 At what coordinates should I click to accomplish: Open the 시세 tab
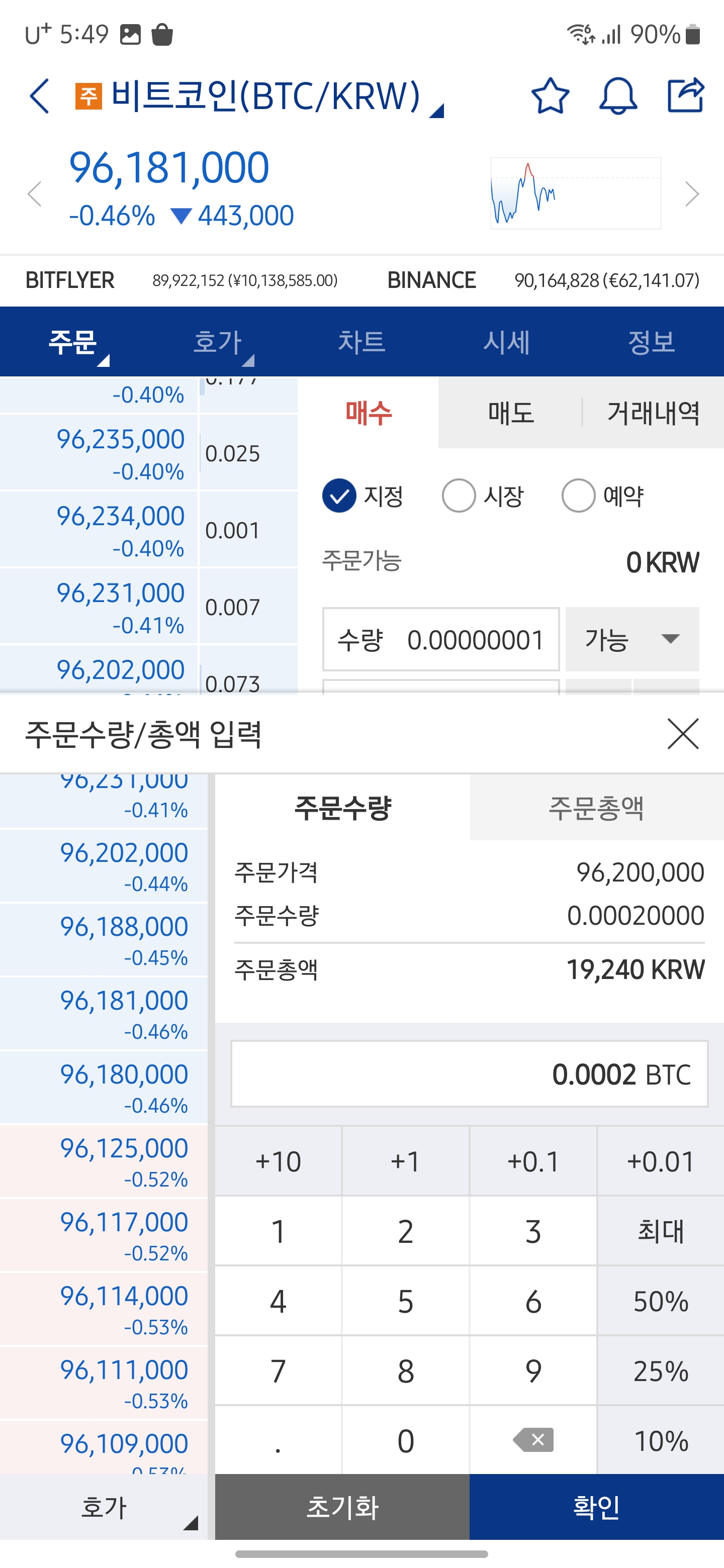(x=507, y=341)
